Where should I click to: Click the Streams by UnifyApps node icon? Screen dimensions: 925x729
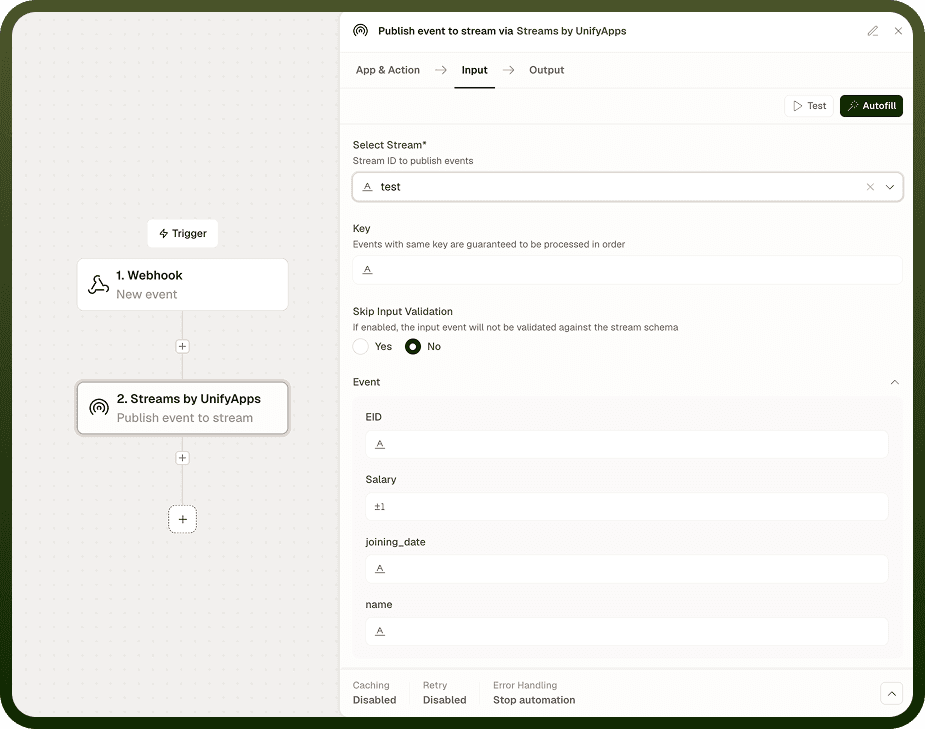tap(99, 408)
